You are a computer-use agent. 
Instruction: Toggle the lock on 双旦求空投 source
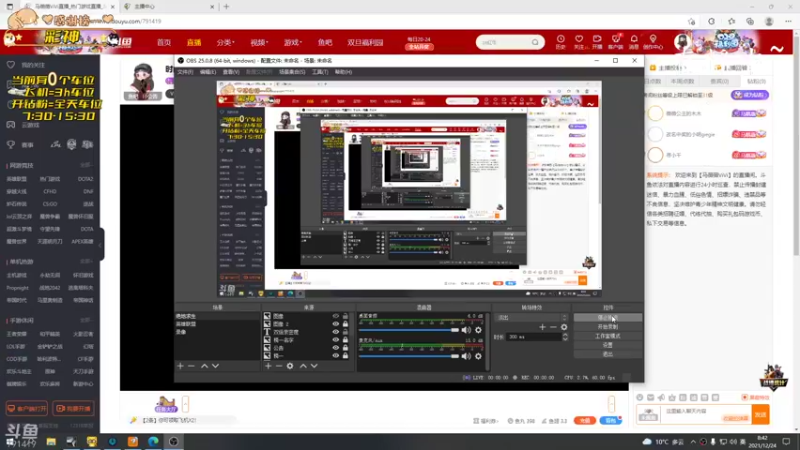pyautogui.click(x=345, y=332)
